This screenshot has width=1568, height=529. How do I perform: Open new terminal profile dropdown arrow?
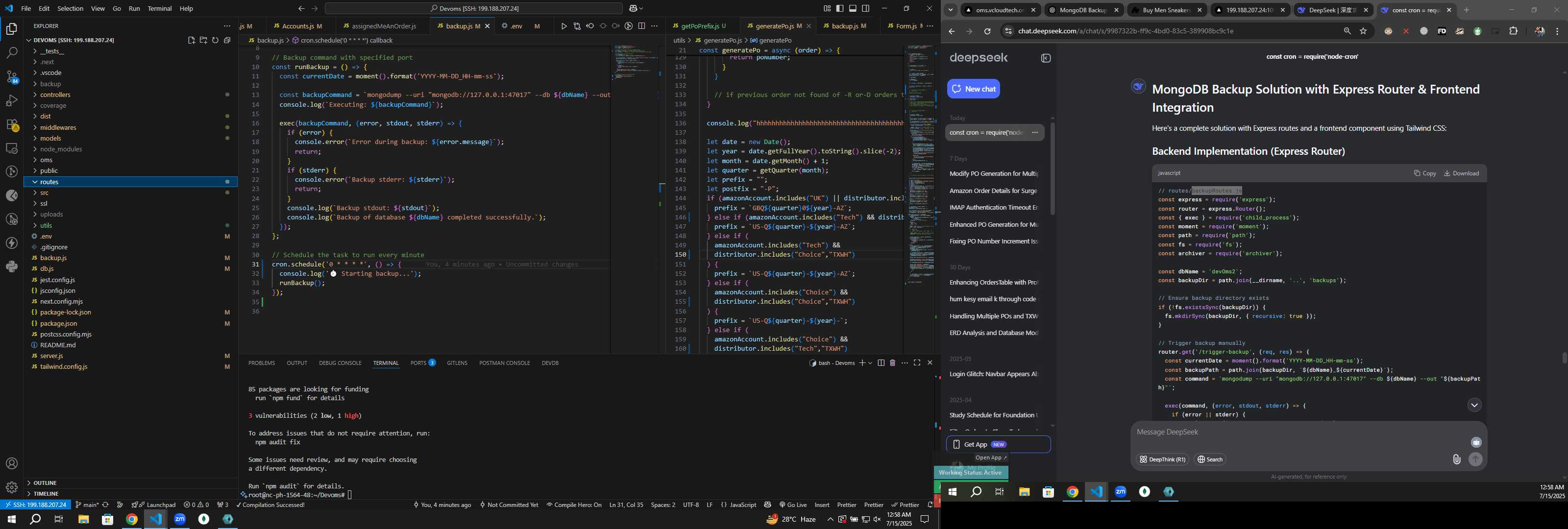coord(870,363)
